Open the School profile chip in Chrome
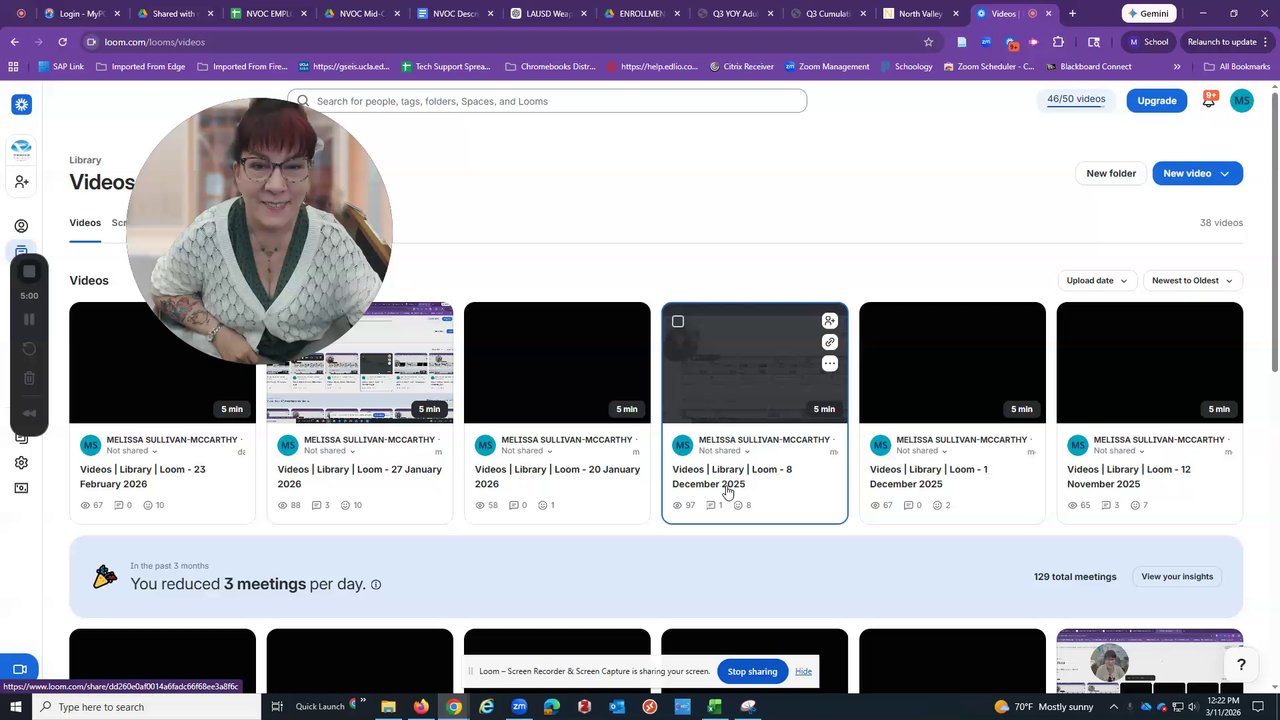The image size is (1280, 720). (x=1148, y=42)
